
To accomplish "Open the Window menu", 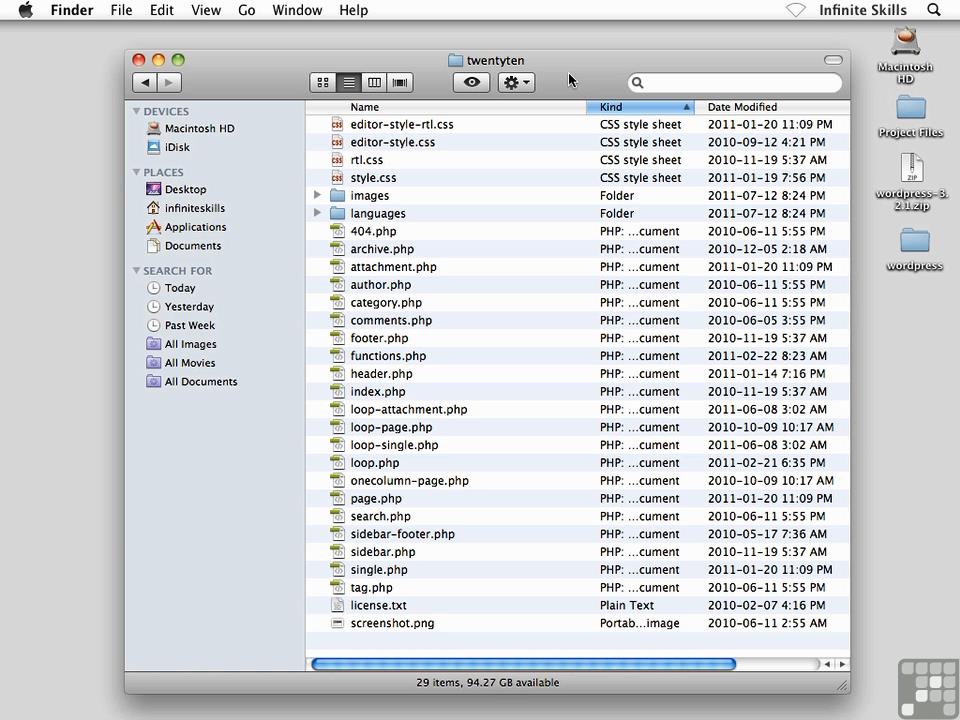I will pos(297,10).
